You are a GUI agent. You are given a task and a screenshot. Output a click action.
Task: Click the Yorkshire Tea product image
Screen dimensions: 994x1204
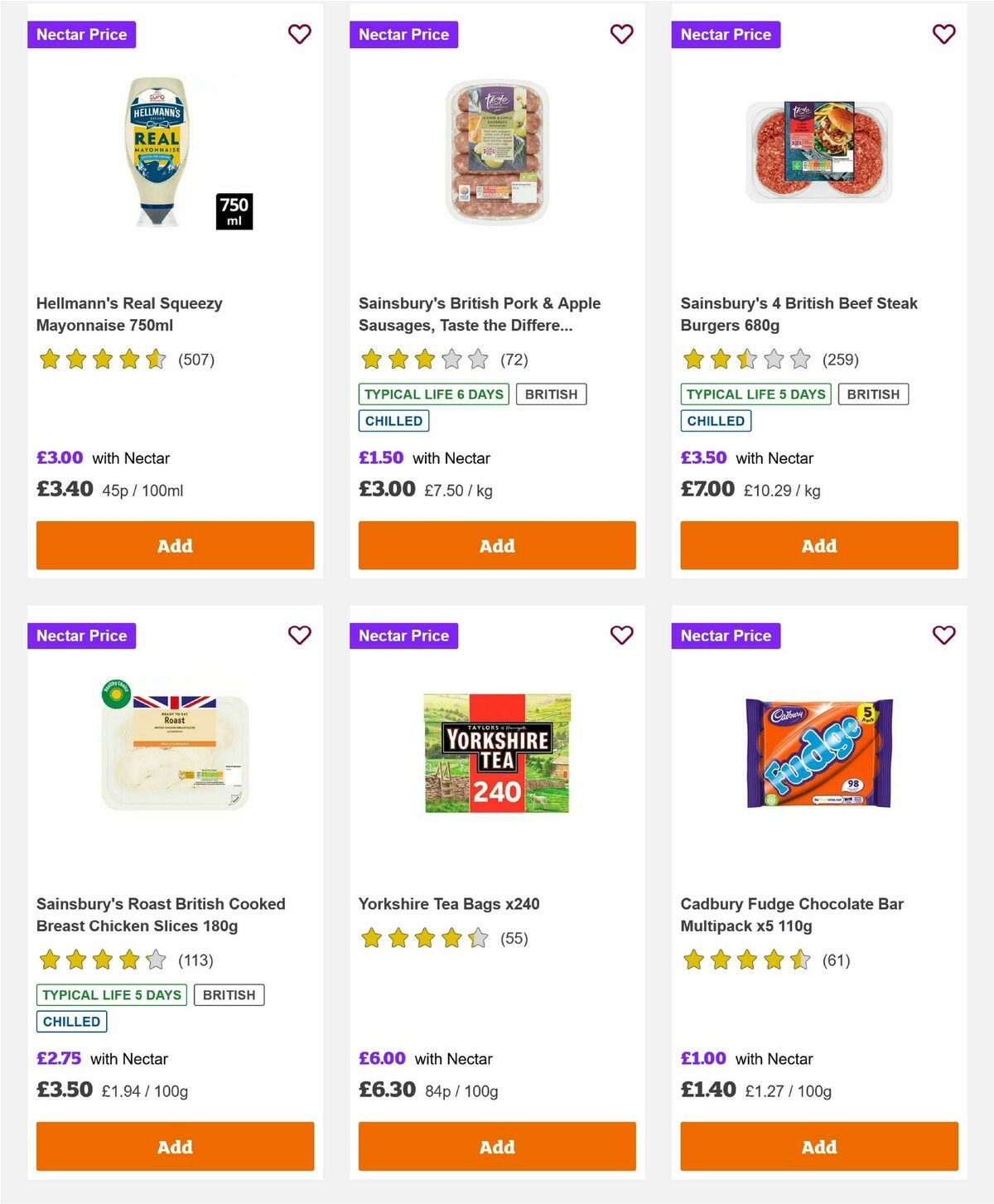[x=496, y=751]
